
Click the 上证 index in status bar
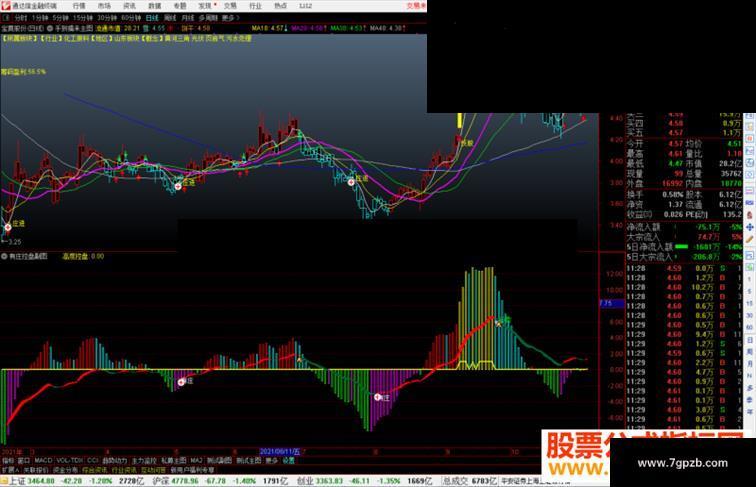18,481
